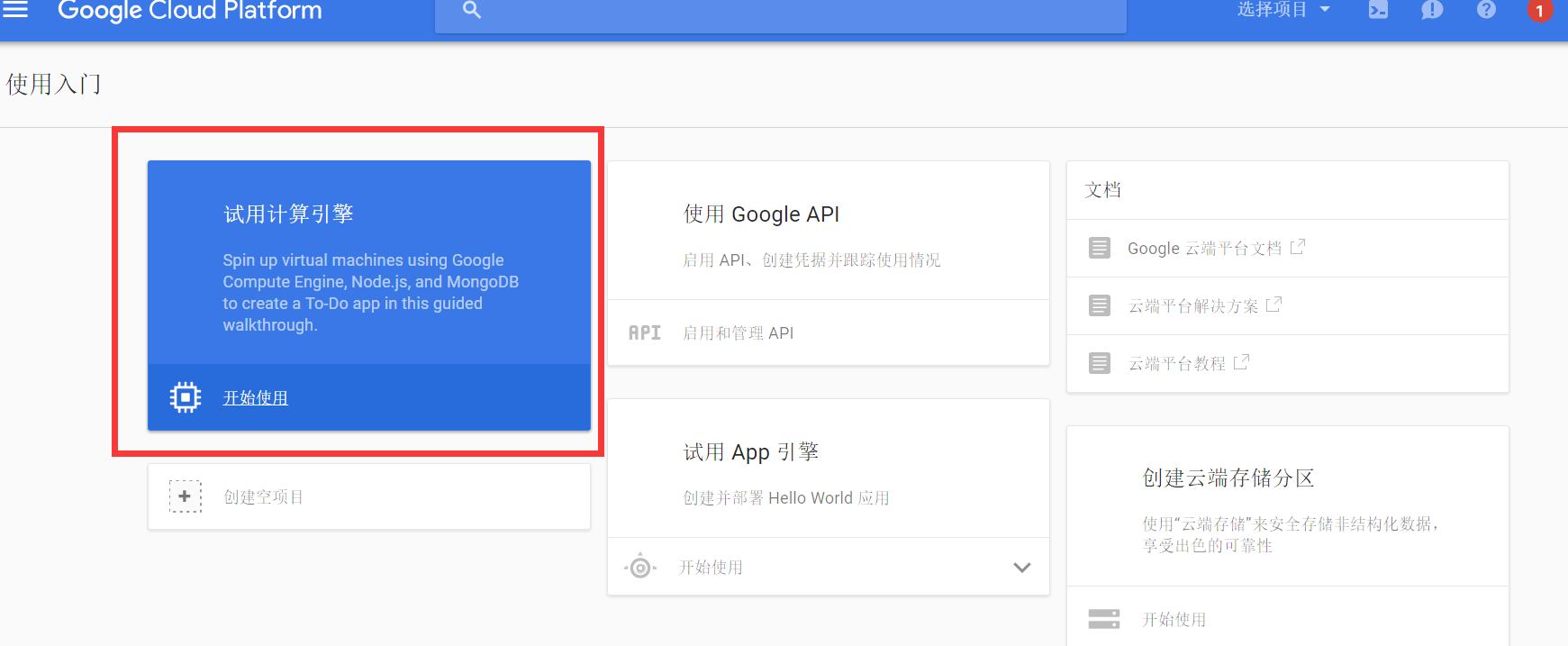Click the compute engine chip icon
This screenshot has width=1568, height=646.
[186, 397]
